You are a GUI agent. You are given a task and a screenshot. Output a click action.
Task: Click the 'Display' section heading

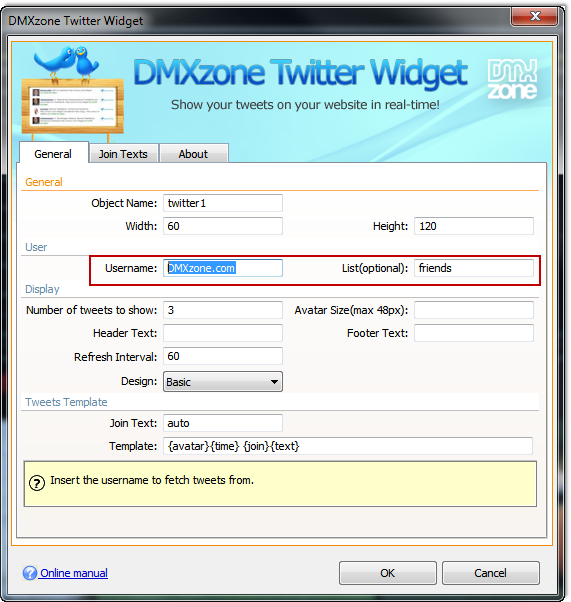point(42,289)
